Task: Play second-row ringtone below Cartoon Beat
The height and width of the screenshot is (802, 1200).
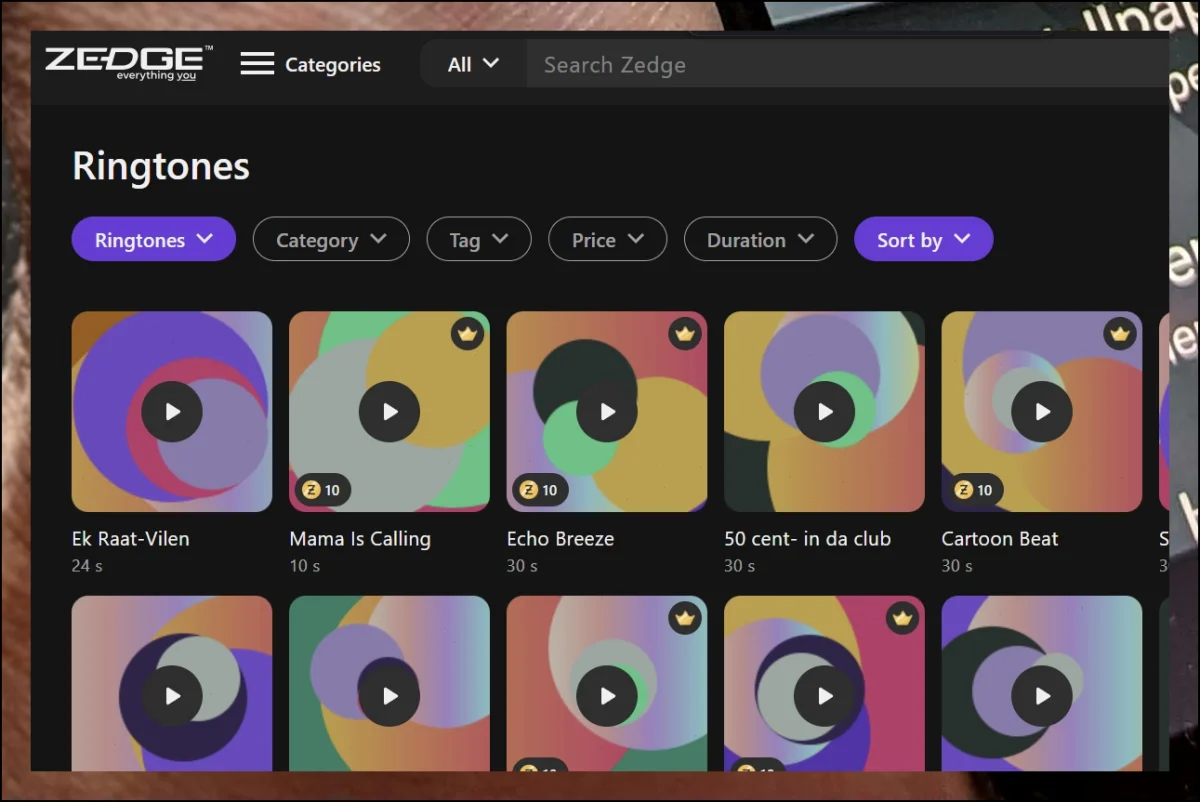Action: point(1042,696)
